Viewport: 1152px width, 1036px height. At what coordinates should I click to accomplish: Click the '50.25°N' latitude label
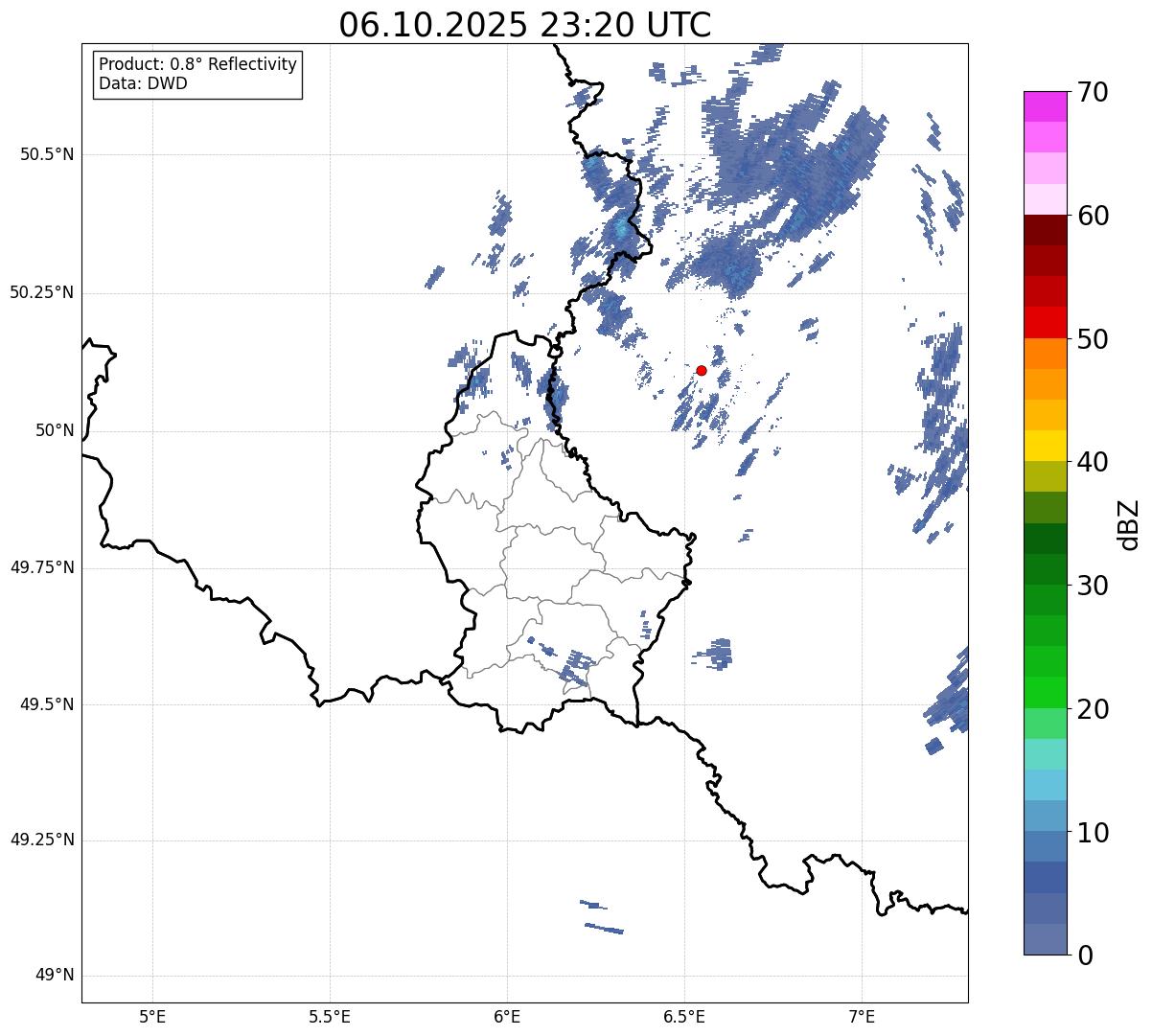pyautogui.click(x=41, y=292)
